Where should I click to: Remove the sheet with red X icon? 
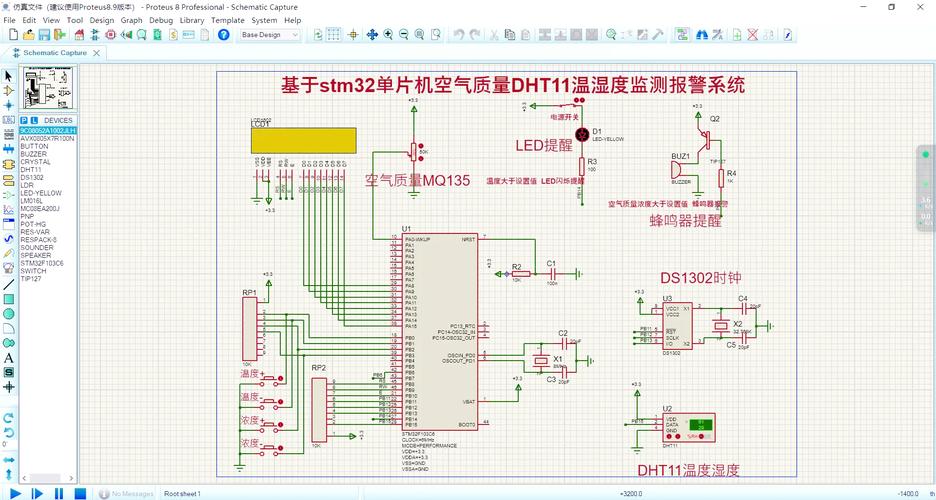pos(753,35)
